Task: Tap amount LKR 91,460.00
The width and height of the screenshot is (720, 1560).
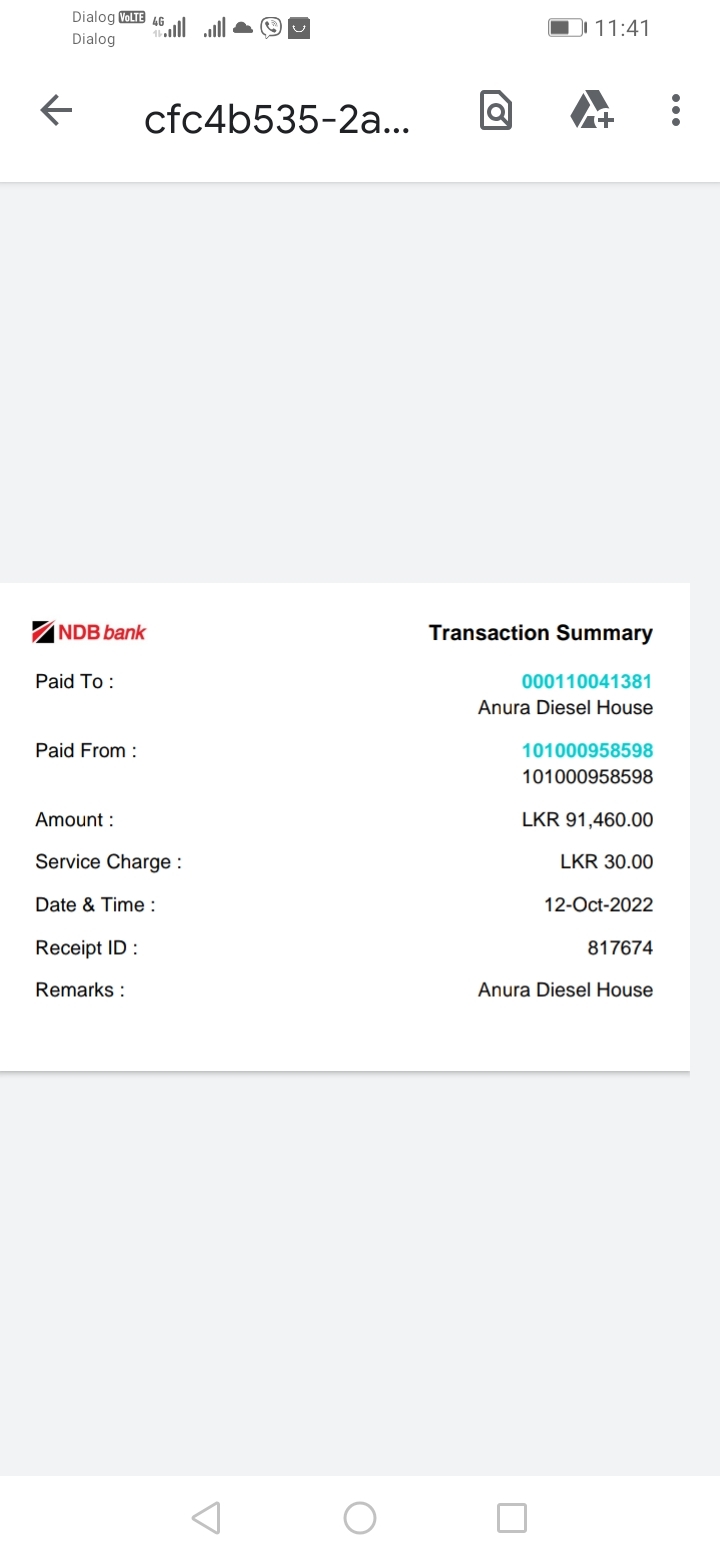Action: [587, 820]
